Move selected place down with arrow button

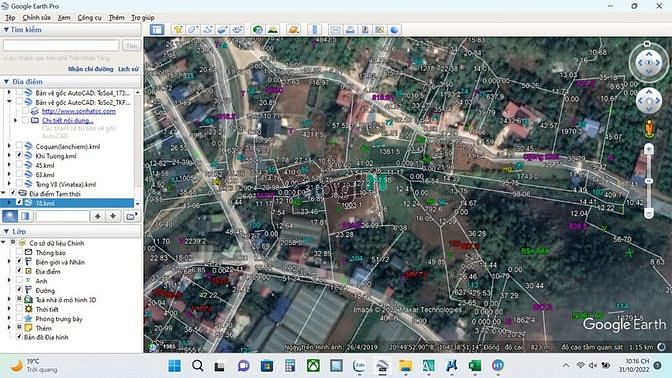113,216
